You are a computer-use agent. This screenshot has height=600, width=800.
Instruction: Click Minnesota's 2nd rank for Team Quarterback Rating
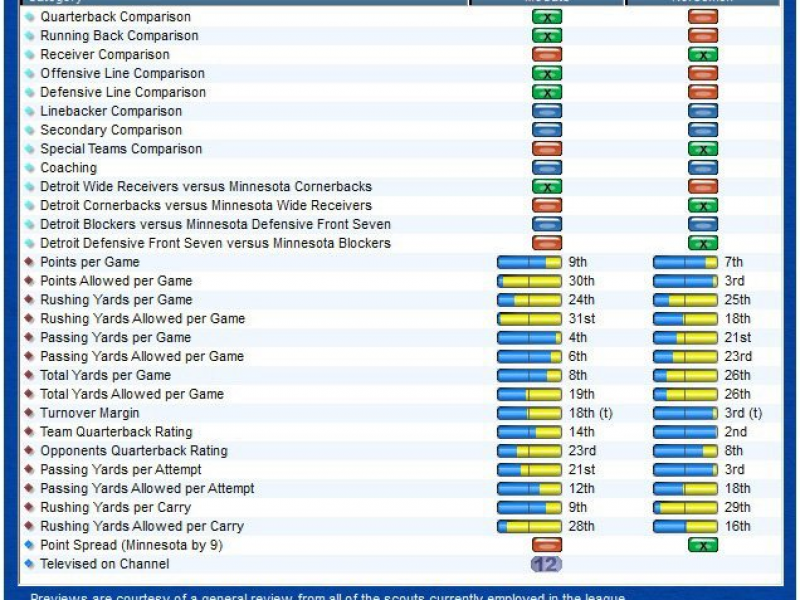click(736, 432)
